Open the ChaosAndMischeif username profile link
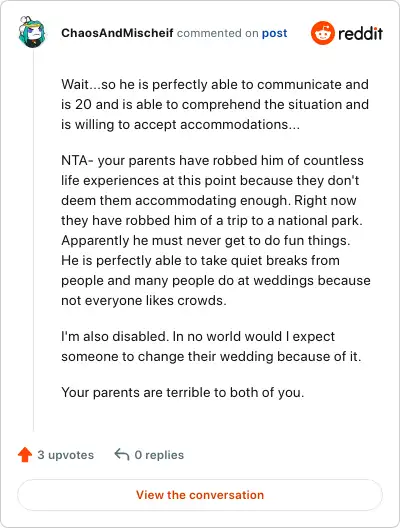The width and height of the screenshot is (400, 528). [x=117, y=33]
